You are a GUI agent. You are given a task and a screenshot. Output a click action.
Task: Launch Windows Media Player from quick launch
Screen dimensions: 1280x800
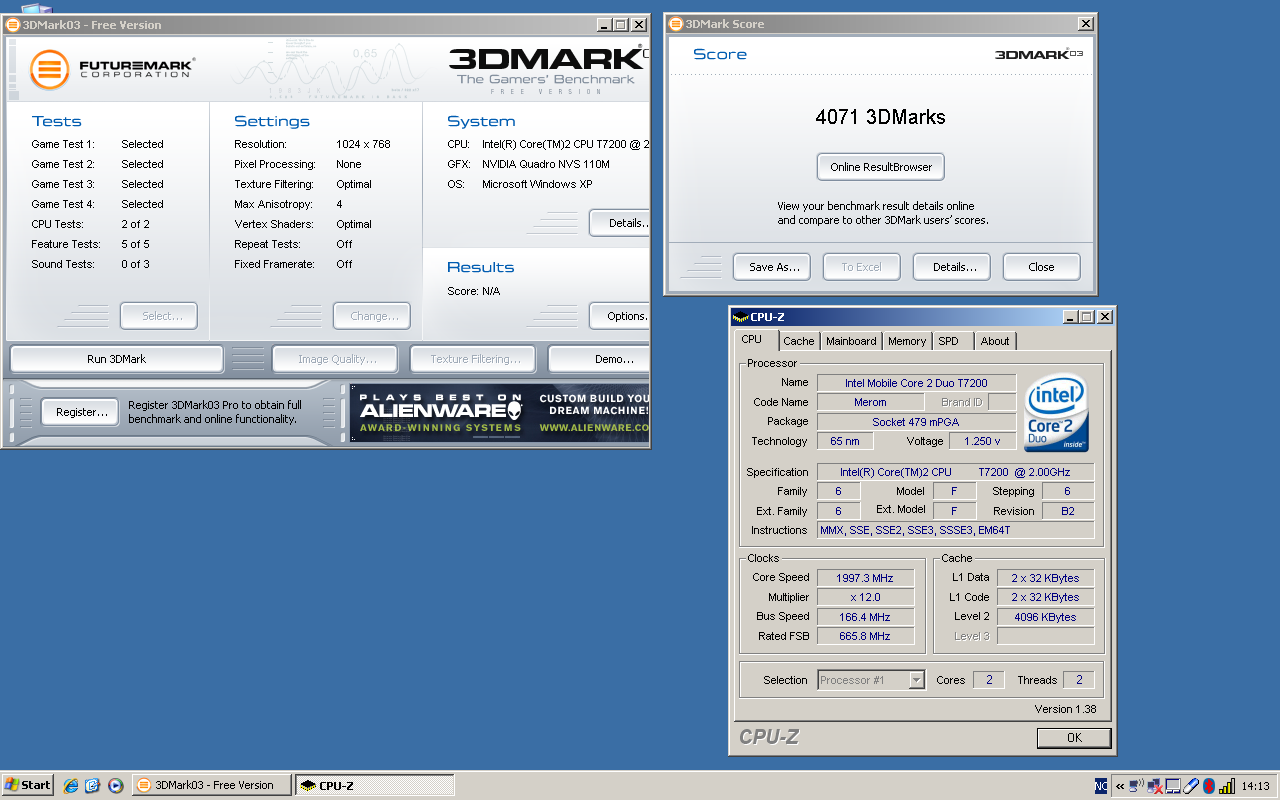tap(115, 785)
